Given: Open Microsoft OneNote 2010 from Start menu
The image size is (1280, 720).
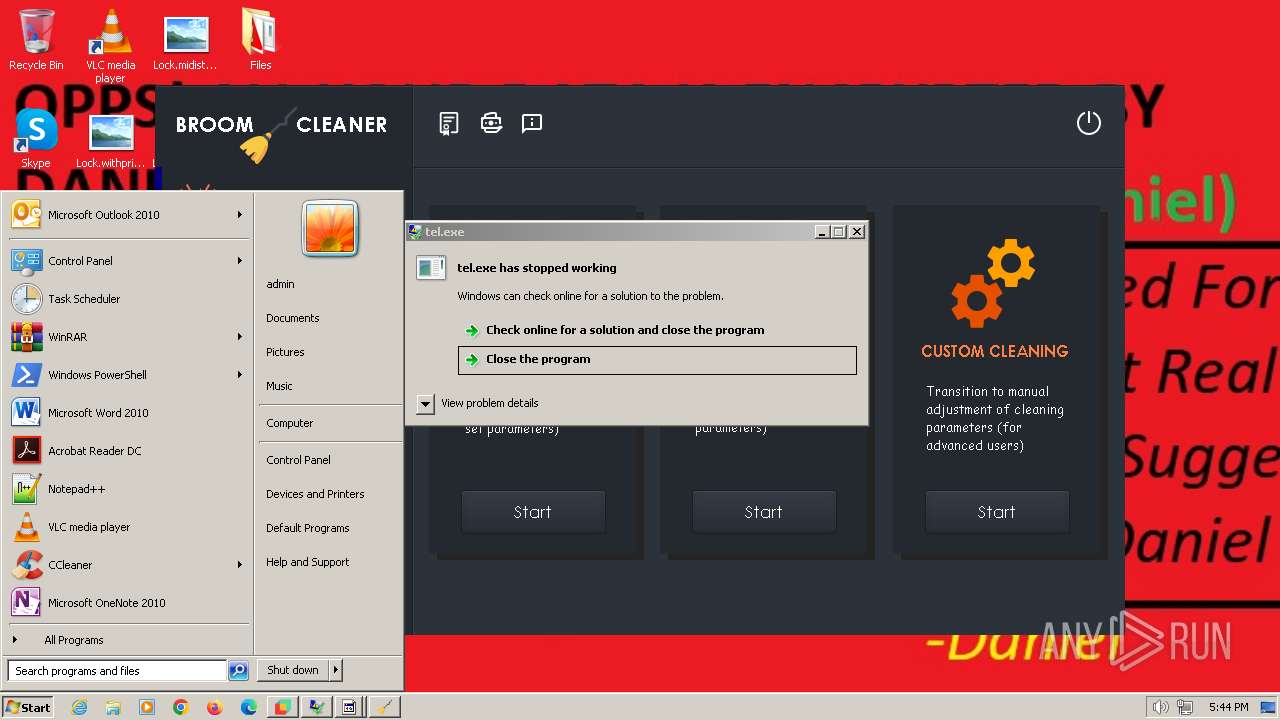Looking at the screenshot, I should click(x=128, y=603).
